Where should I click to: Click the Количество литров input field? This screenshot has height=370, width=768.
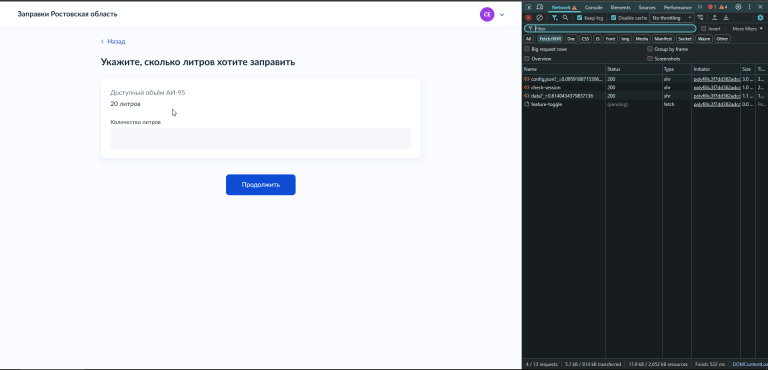click(x=261, y=138)
